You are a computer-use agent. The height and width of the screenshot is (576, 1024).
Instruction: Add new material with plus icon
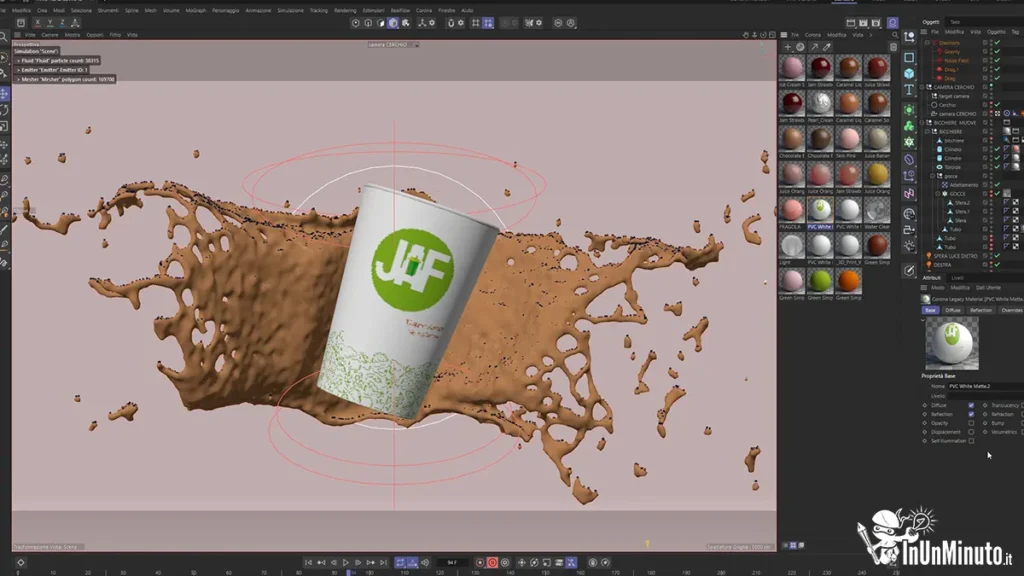[x=788, y=47]
